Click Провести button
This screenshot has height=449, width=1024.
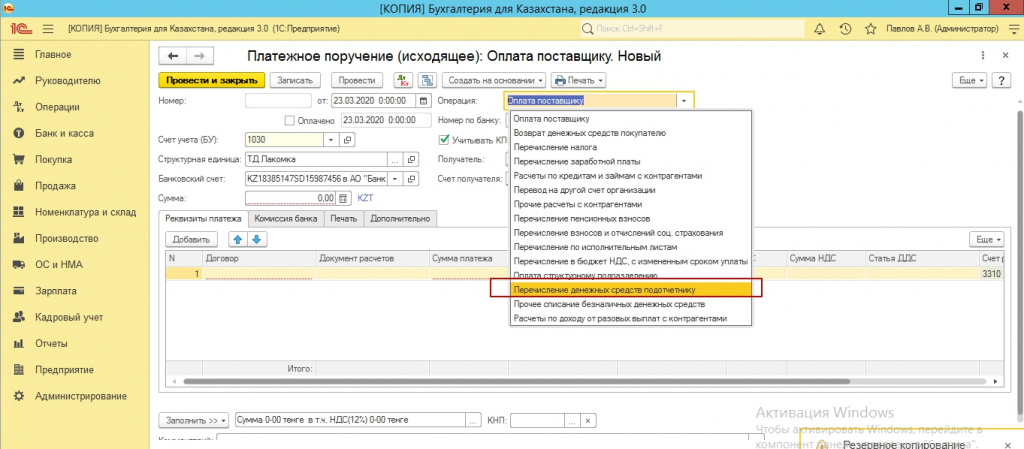357,80
